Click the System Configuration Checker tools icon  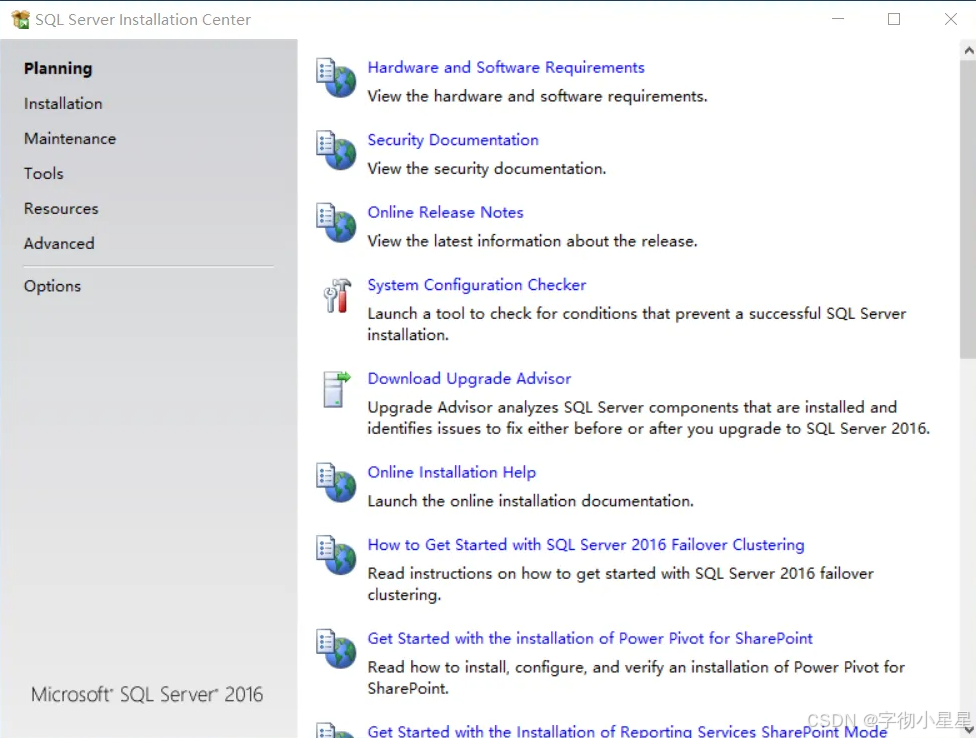click(x=337, y=296)
